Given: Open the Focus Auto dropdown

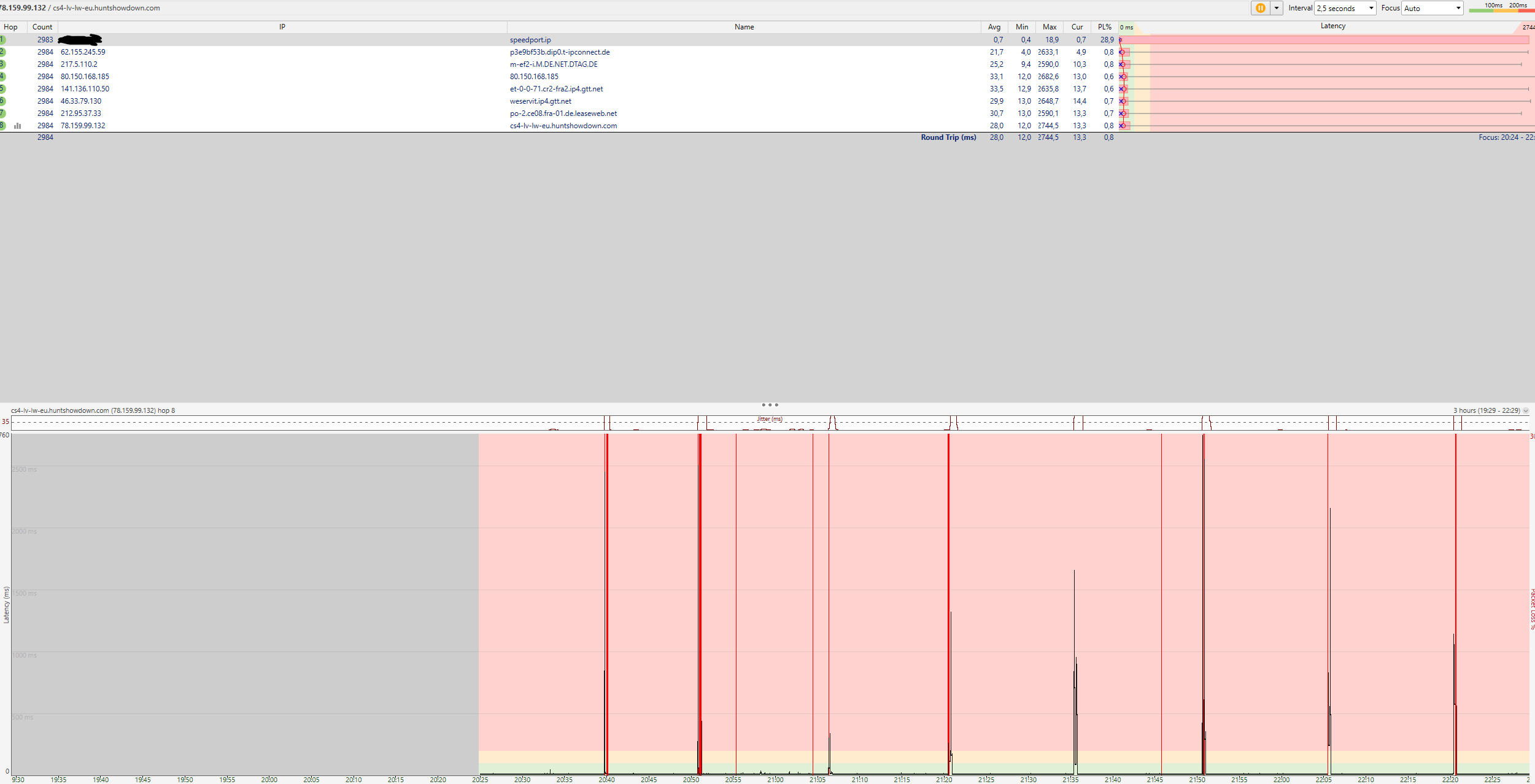Looking at the screenshot, I should (1432, 8).
